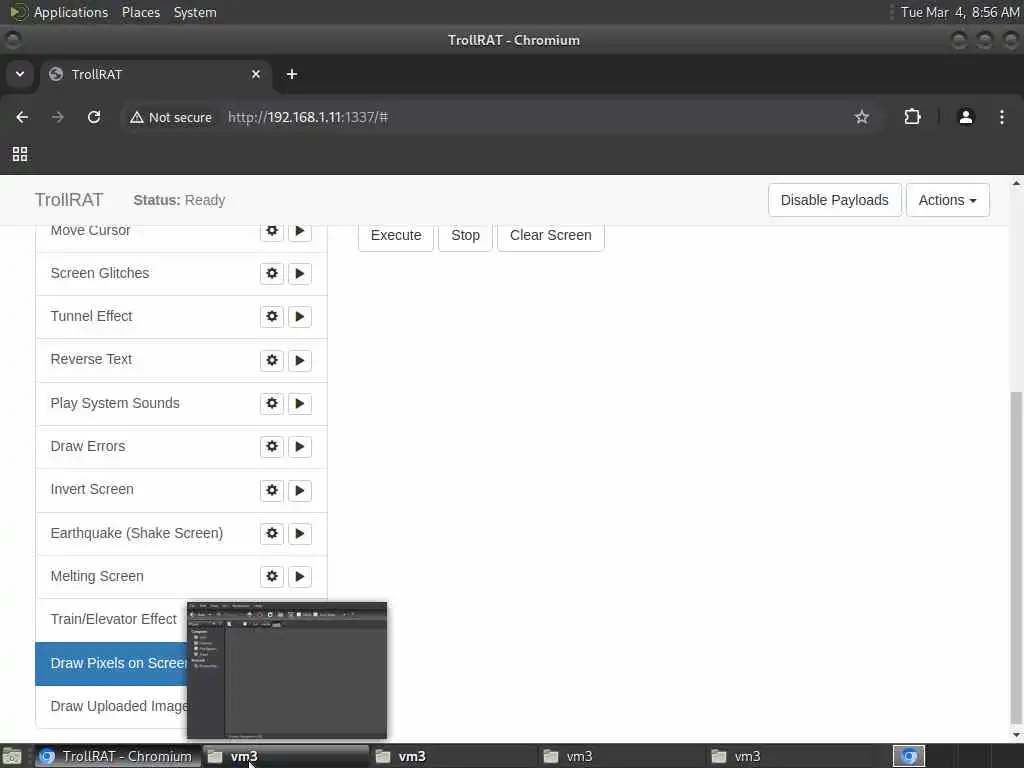Open settings gear for Screen Glitches

(272, 273)
